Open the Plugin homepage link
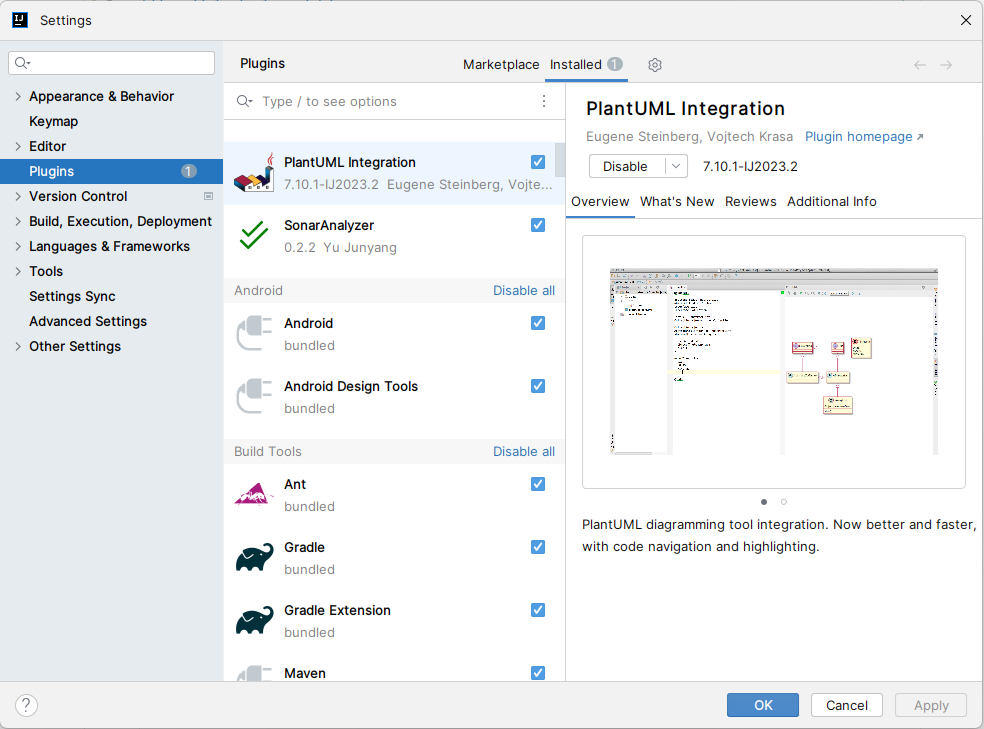This screenshot has width=984, height=729. pos(864,137)
